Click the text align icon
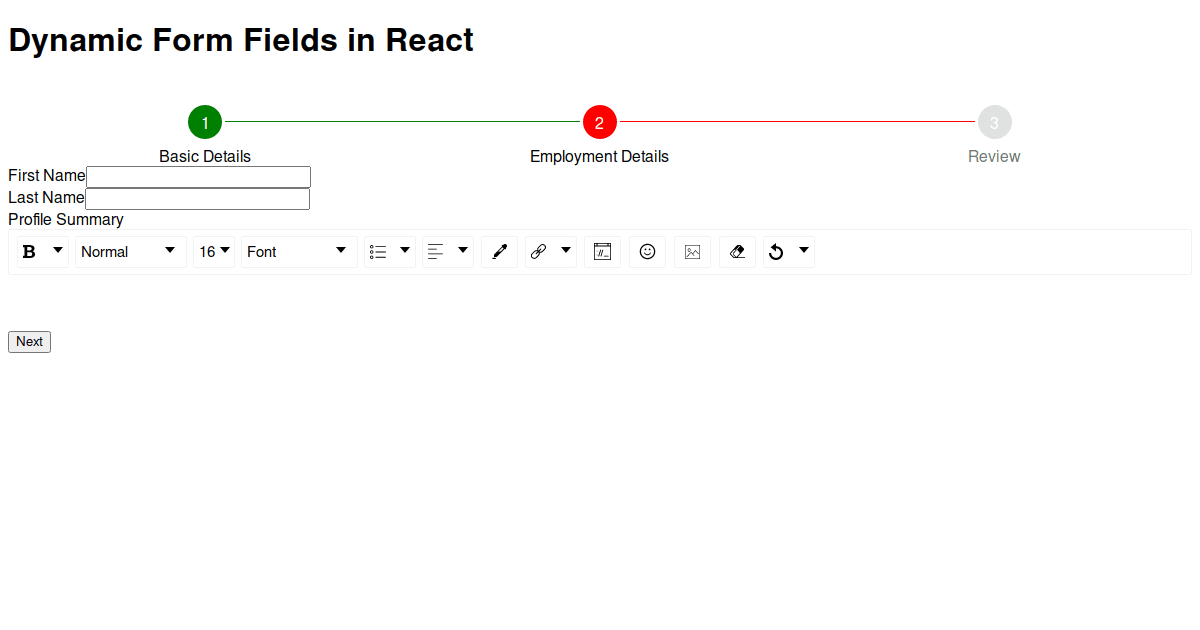1200x630 pixels. (x=436, y=252)
